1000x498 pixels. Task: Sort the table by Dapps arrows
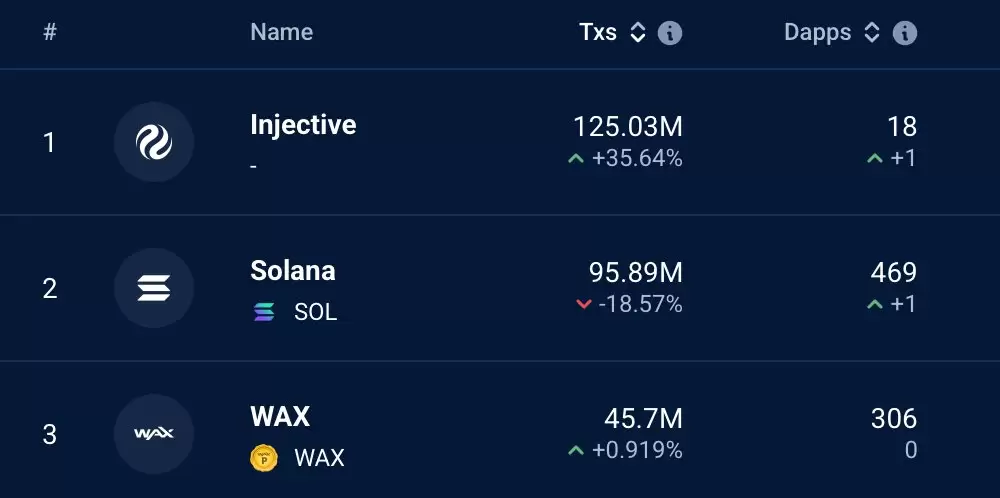(x=872, y=33)
